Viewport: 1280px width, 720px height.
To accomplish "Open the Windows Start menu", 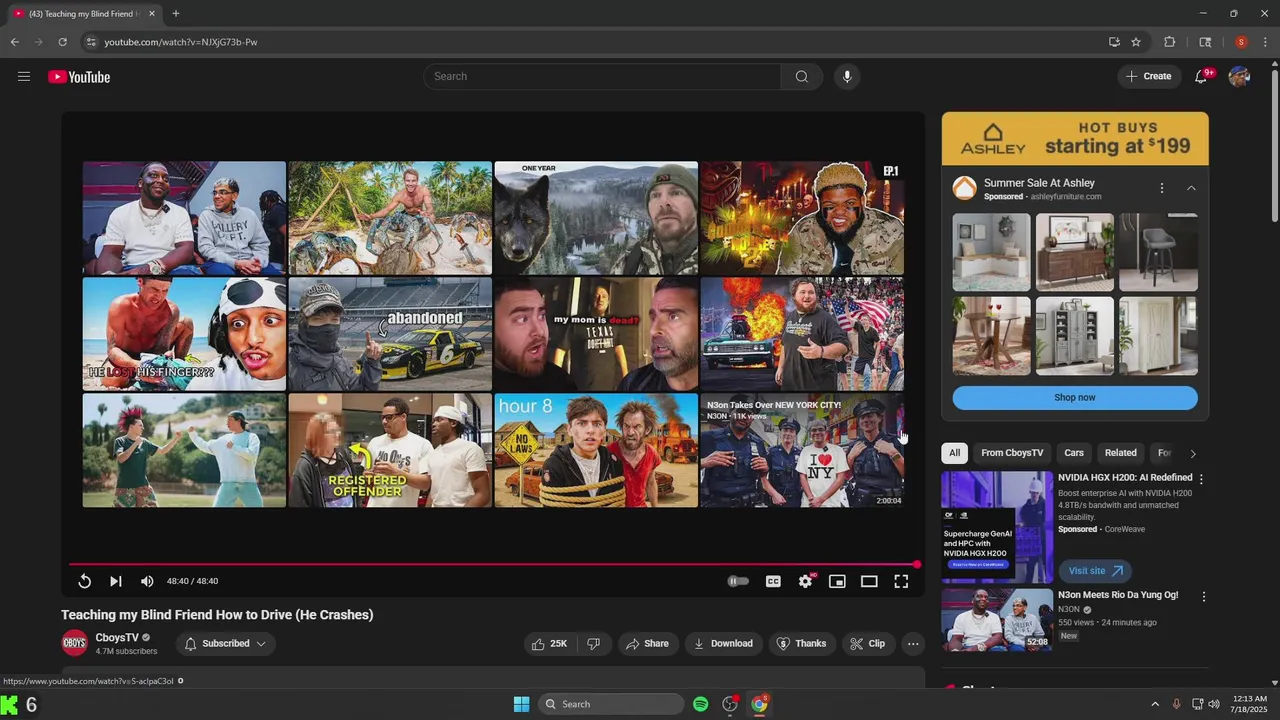I will click(521, 704).
